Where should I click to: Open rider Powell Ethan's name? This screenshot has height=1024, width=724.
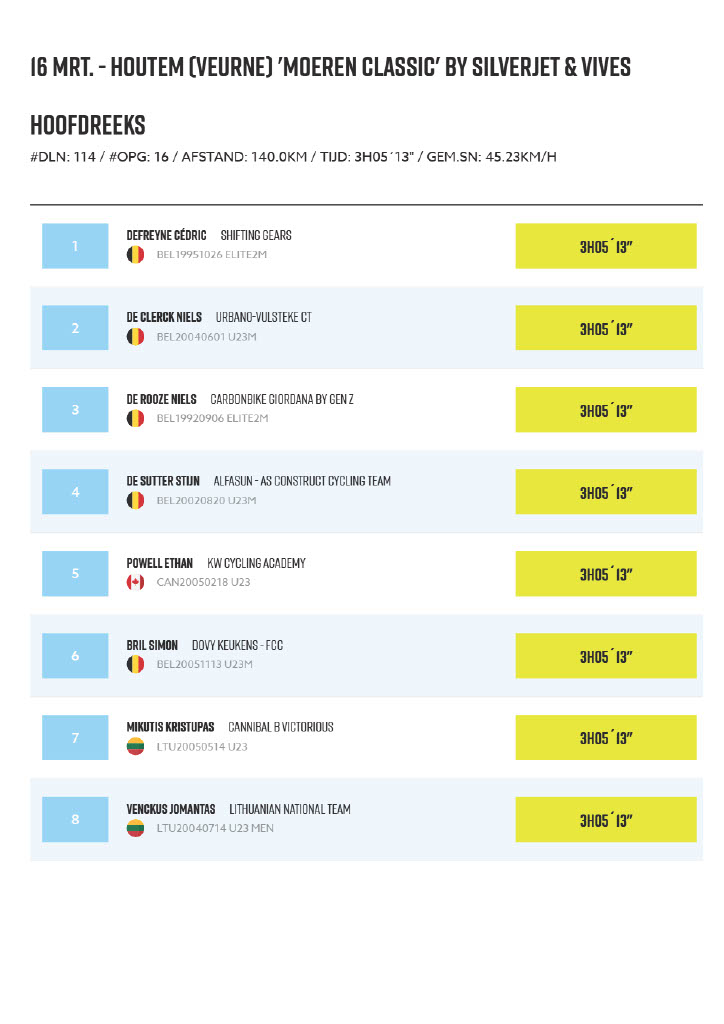coord(159,563)
